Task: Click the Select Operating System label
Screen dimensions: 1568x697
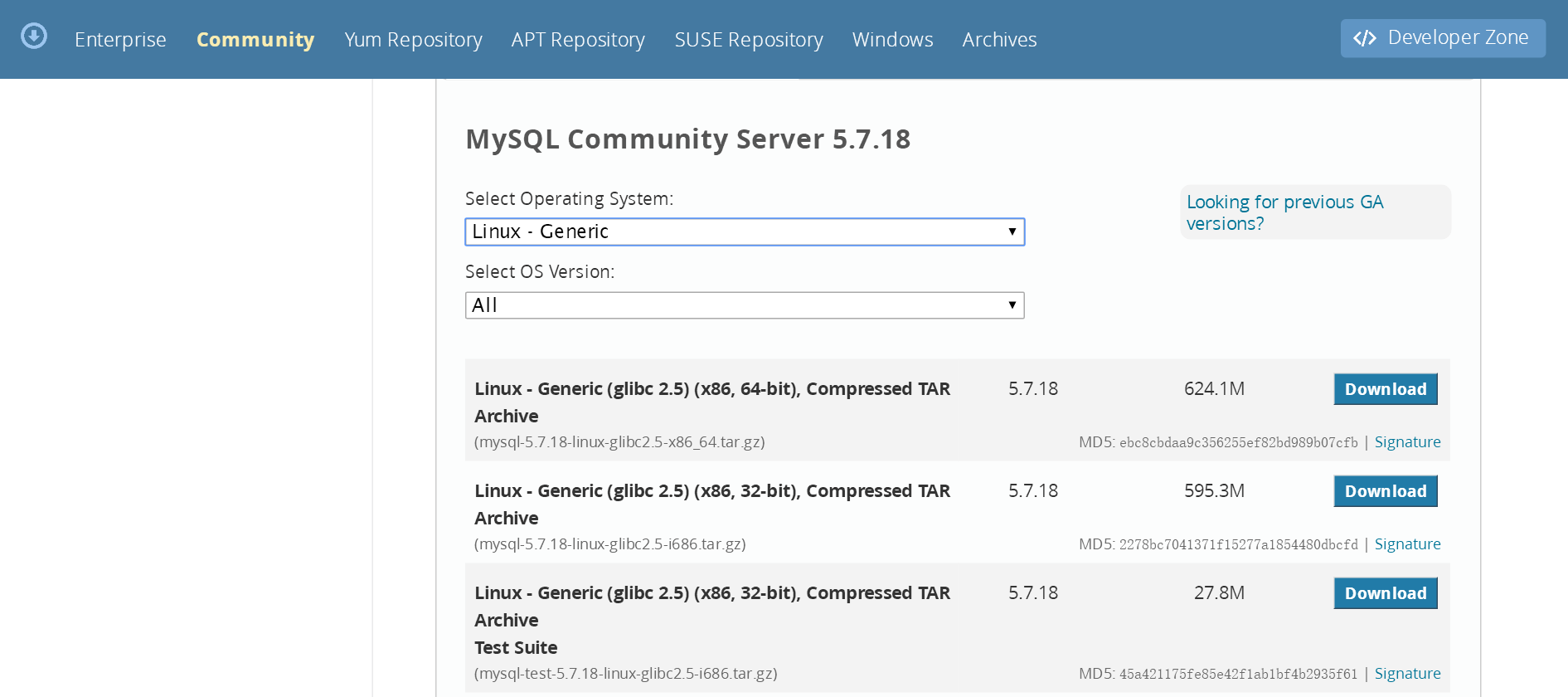Action: click(569, 199)
